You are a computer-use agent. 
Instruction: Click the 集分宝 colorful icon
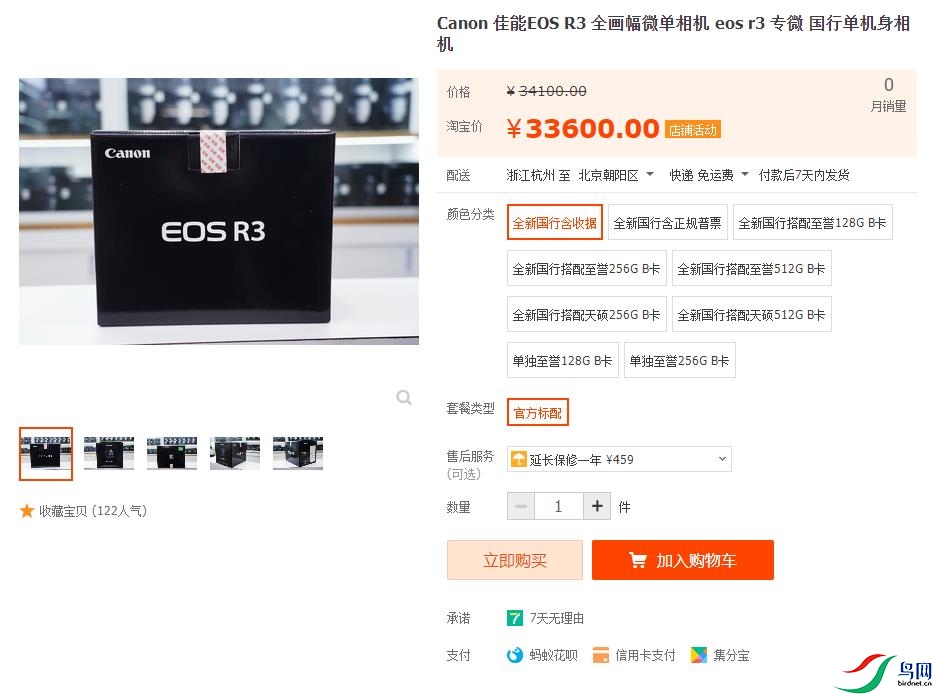coord(698,655)
